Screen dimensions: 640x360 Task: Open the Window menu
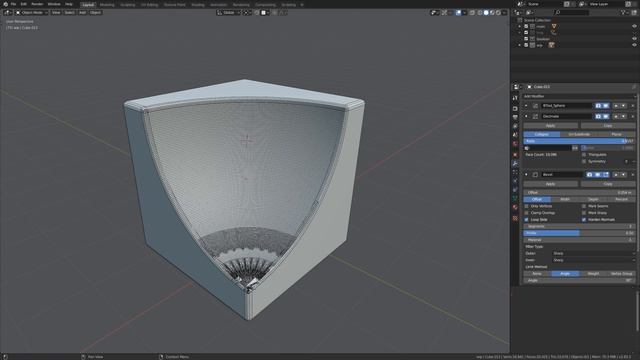[54, 4]
